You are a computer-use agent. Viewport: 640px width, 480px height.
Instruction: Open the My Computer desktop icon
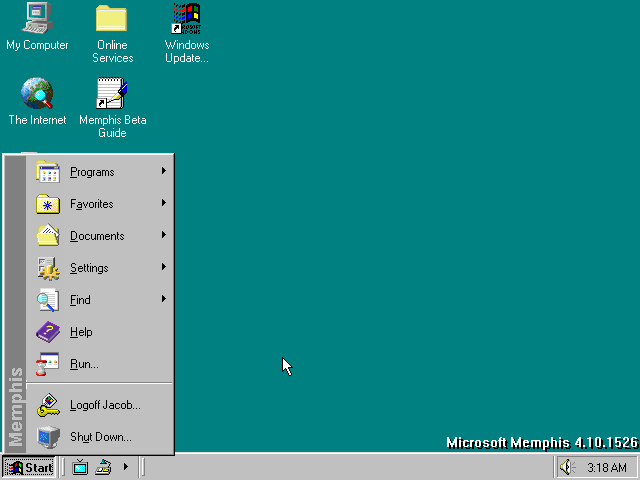pos(37,19)
